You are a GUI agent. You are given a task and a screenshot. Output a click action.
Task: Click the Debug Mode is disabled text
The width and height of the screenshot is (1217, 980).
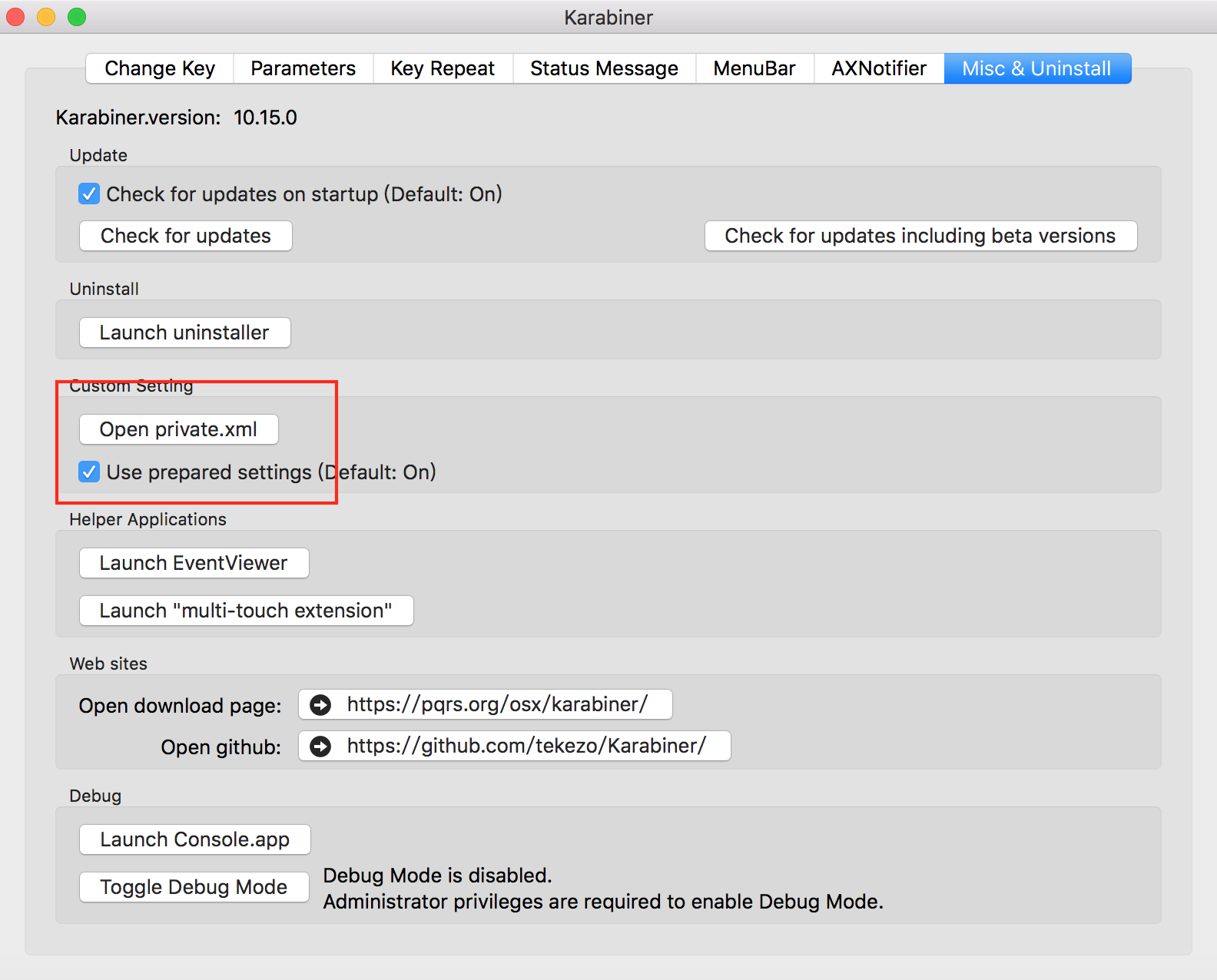click(437, 876)
